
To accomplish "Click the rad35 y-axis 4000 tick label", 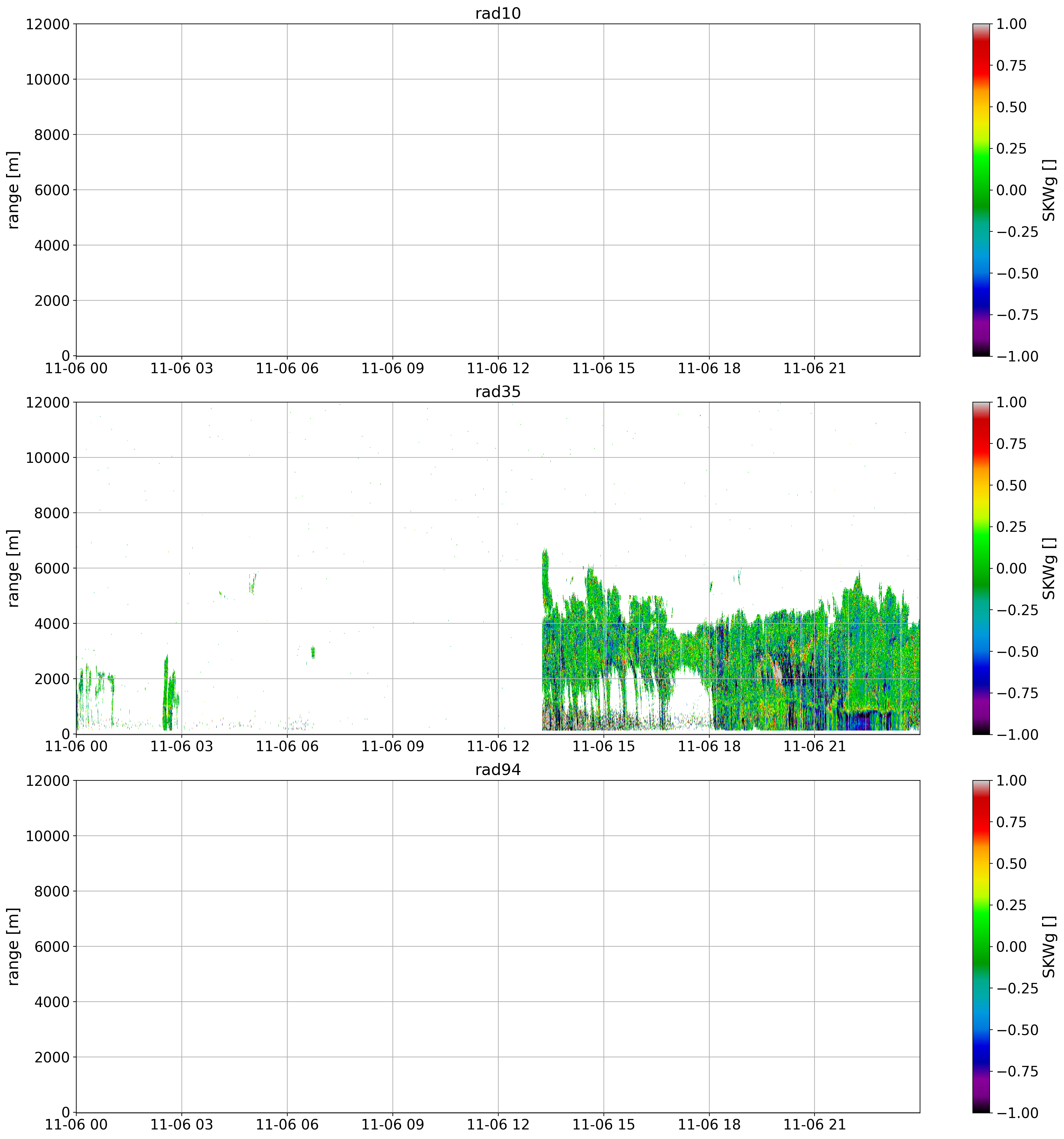I will [x=51, y=623].
